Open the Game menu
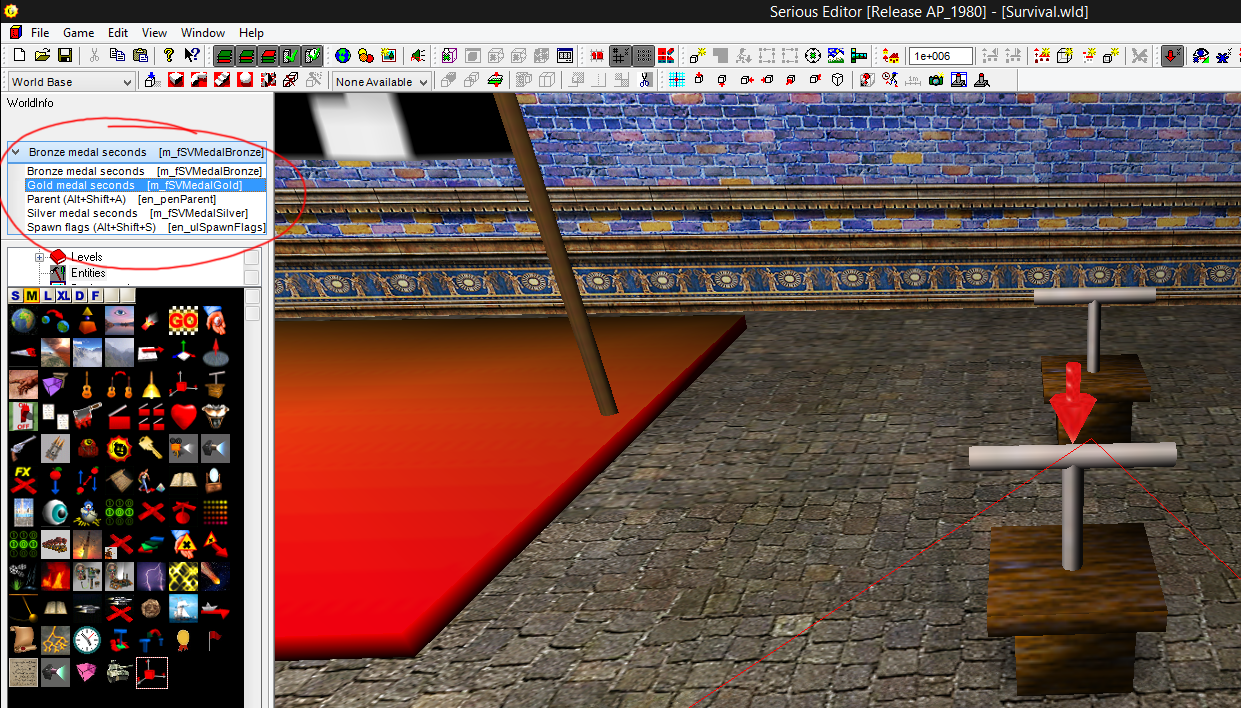 tap(79, 33)
